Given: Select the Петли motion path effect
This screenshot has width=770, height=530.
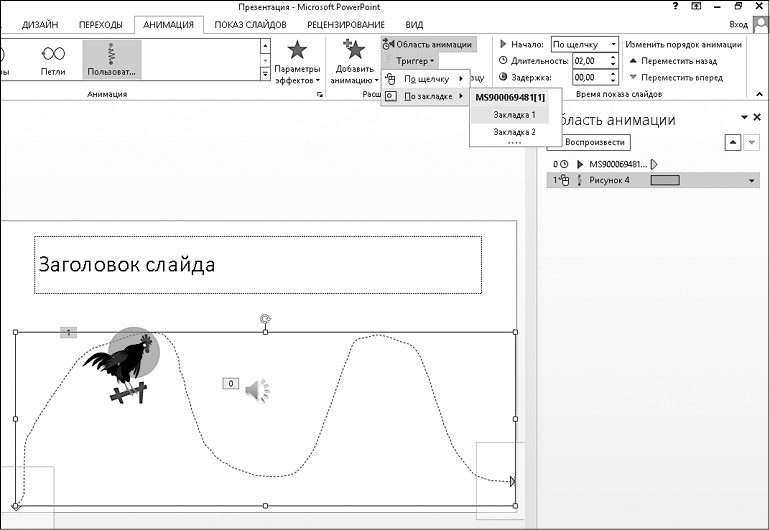Looking at the screenshot, I should click(x=53, y=59).
